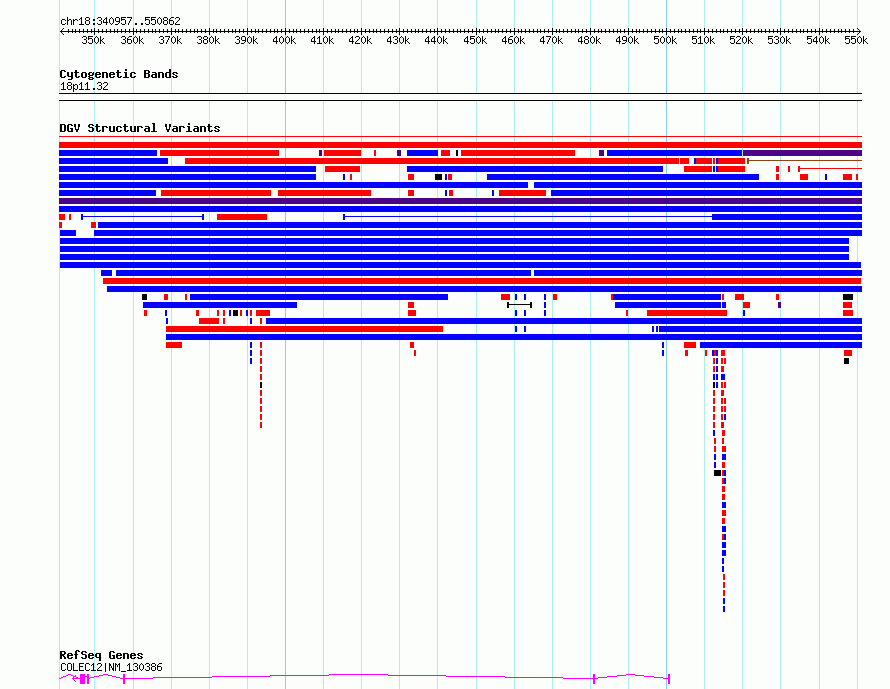Click the 18p11.32 band label
This screenshot has width=890, height=689.
(84, 87)
